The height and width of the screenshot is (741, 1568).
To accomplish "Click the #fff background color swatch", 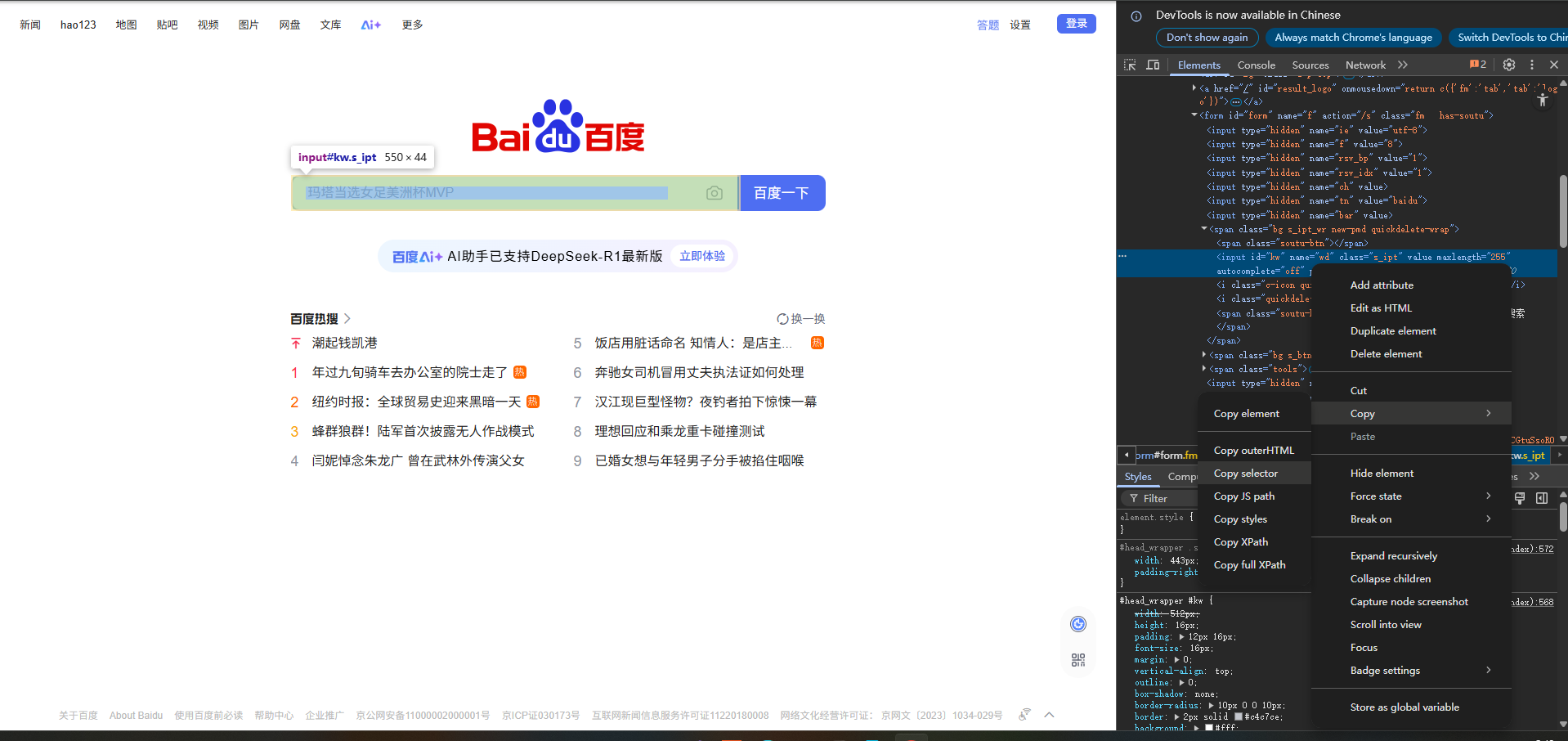I will pos(1209,727).
